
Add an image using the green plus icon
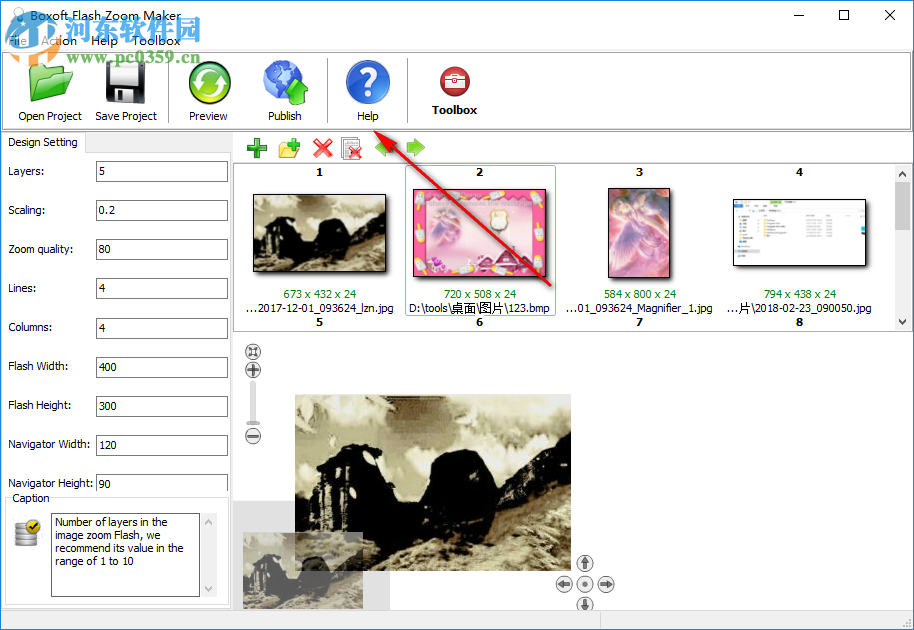click(x=256, y=148)
